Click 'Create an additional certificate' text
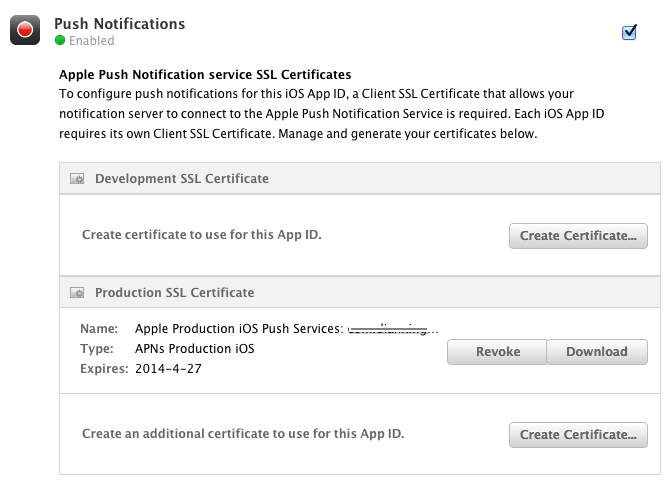 click(243, 433)
